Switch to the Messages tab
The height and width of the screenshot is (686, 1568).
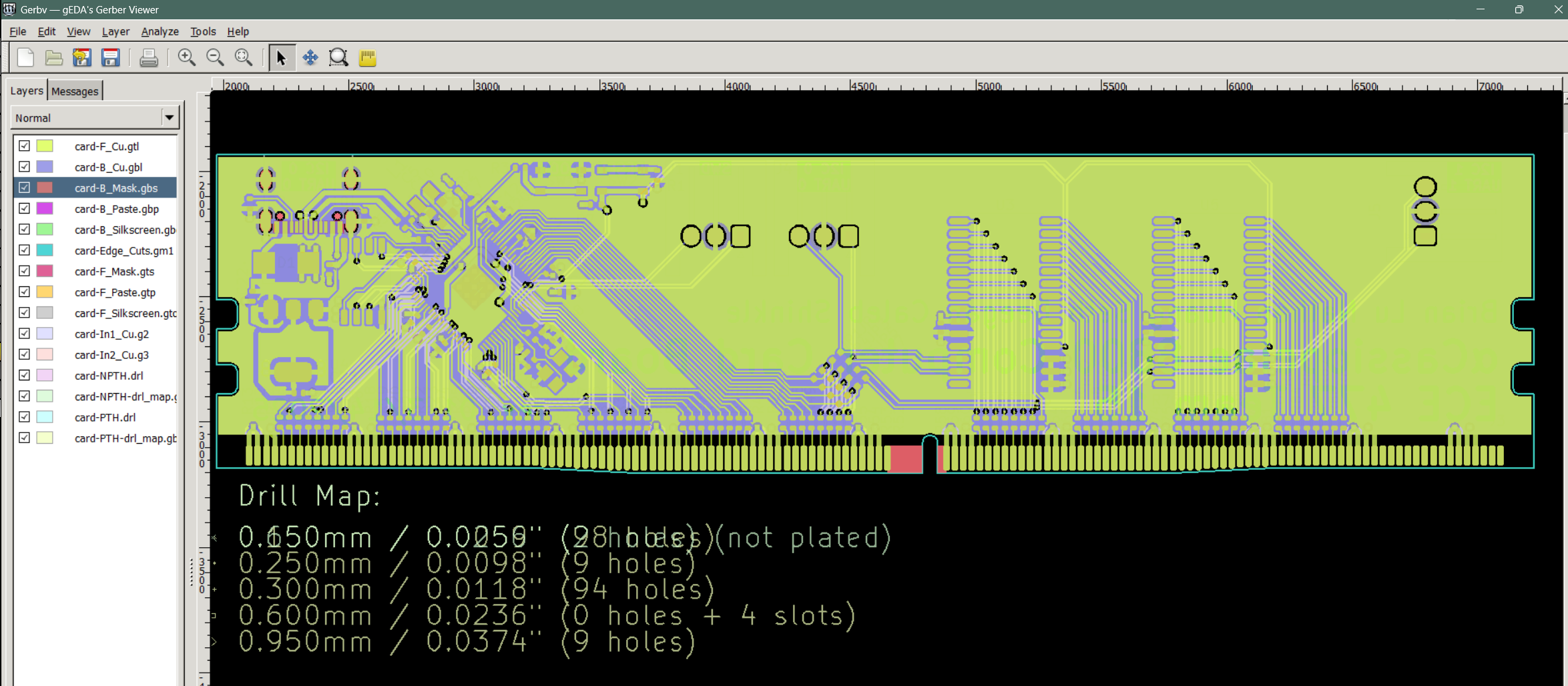(x=75, y=91)
